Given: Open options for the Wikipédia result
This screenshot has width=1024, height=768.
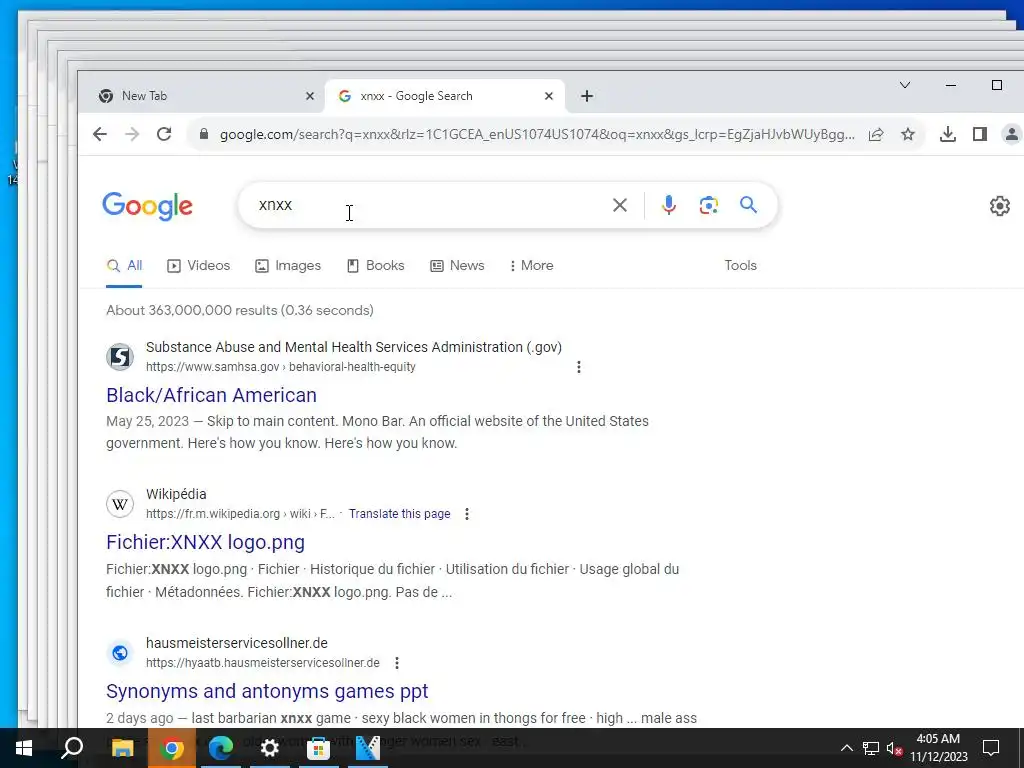Looking at the screenshot, I should click(x=466, y=514).
